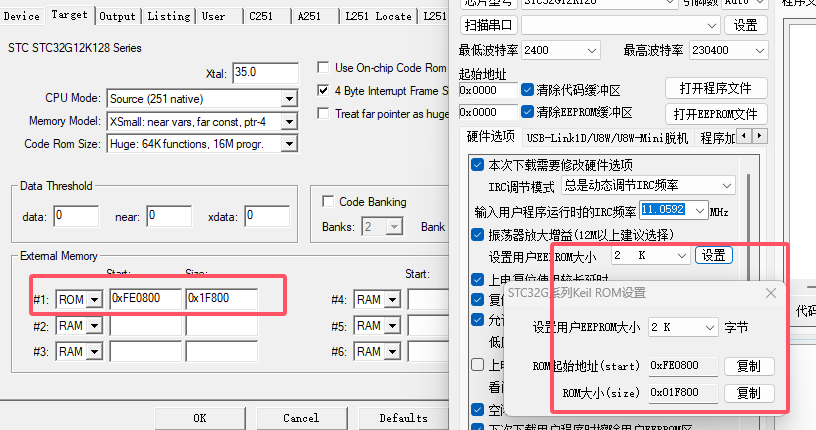Toggle 清除EEPROM缓冲区 checkbox

[x=527, y=111]
